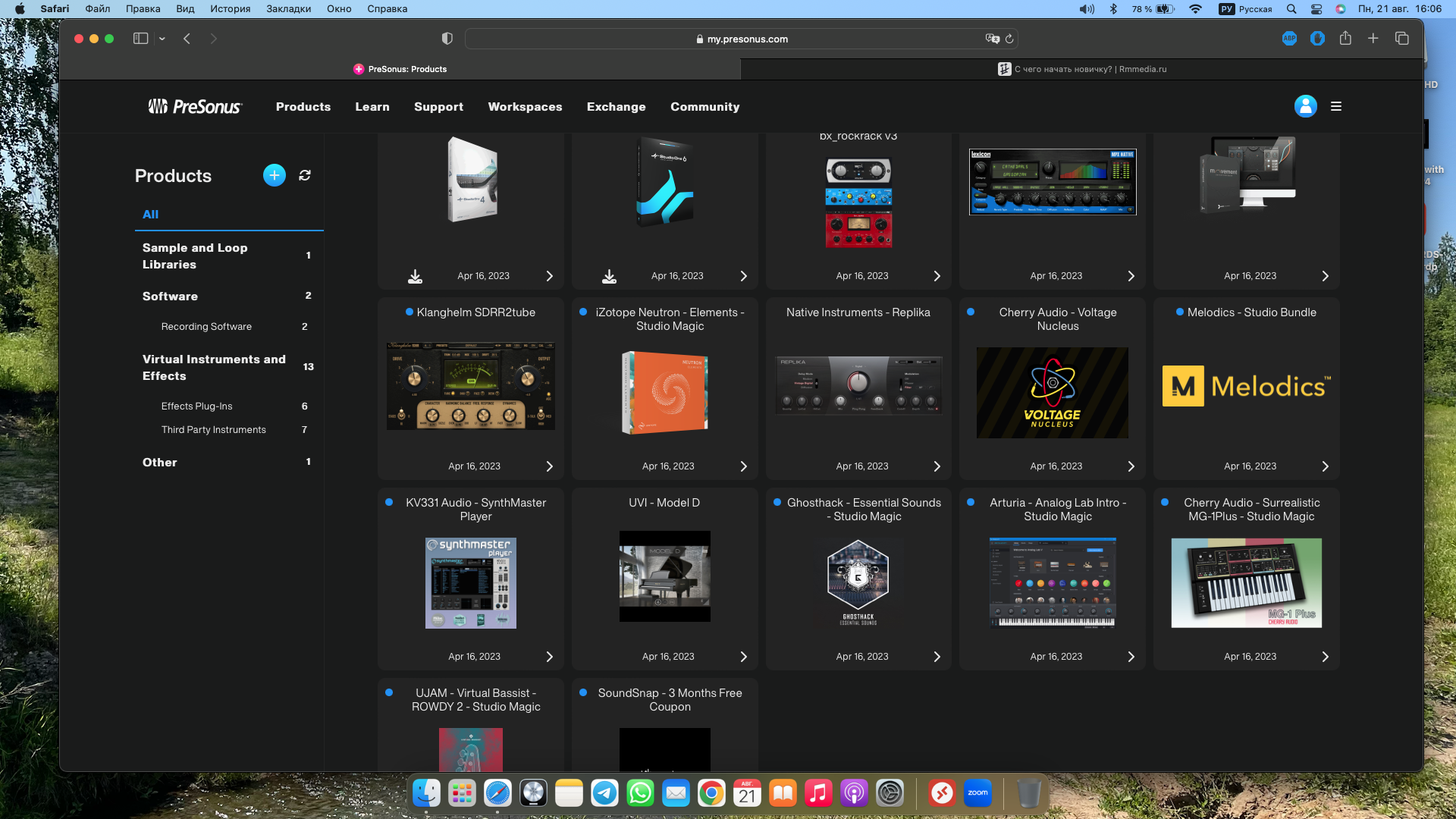Download Studio One 4 via download icon

(x=415, y=276)
